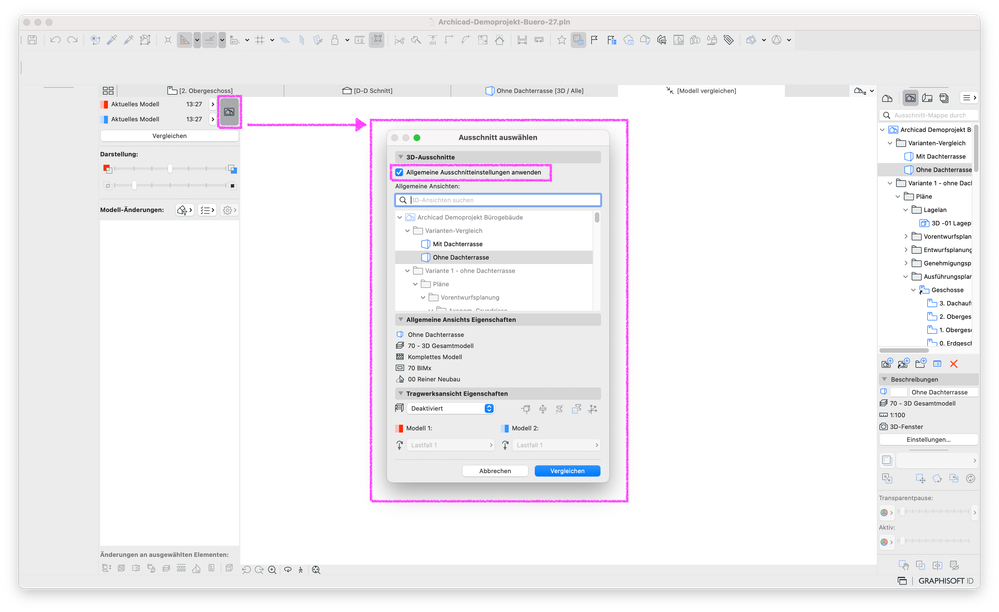Click the scissors split icon in toolbar

pos(399,40)
